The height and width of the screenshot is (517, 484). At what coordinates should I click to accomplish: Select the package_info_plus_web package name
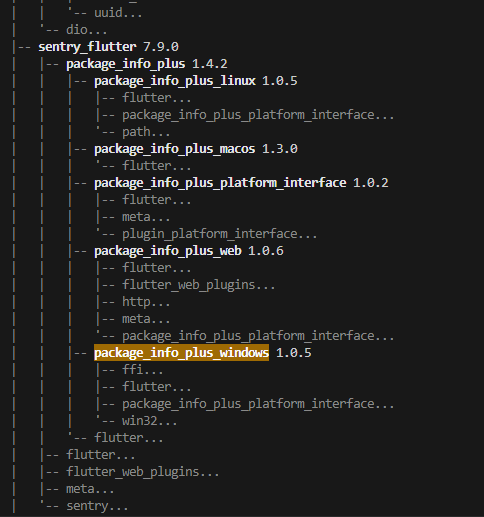pos(168,251)
